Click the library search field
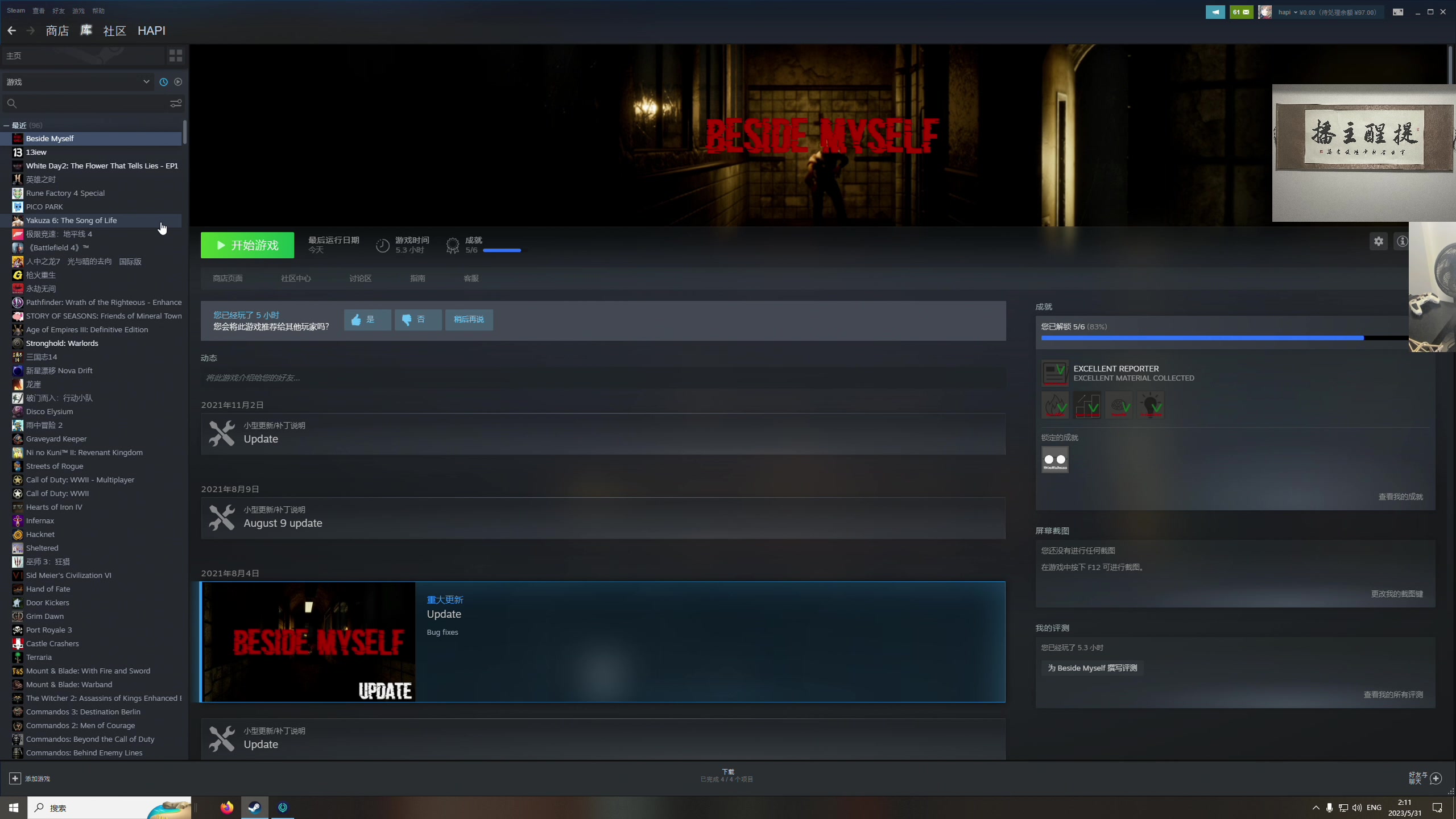 (84, 104)
